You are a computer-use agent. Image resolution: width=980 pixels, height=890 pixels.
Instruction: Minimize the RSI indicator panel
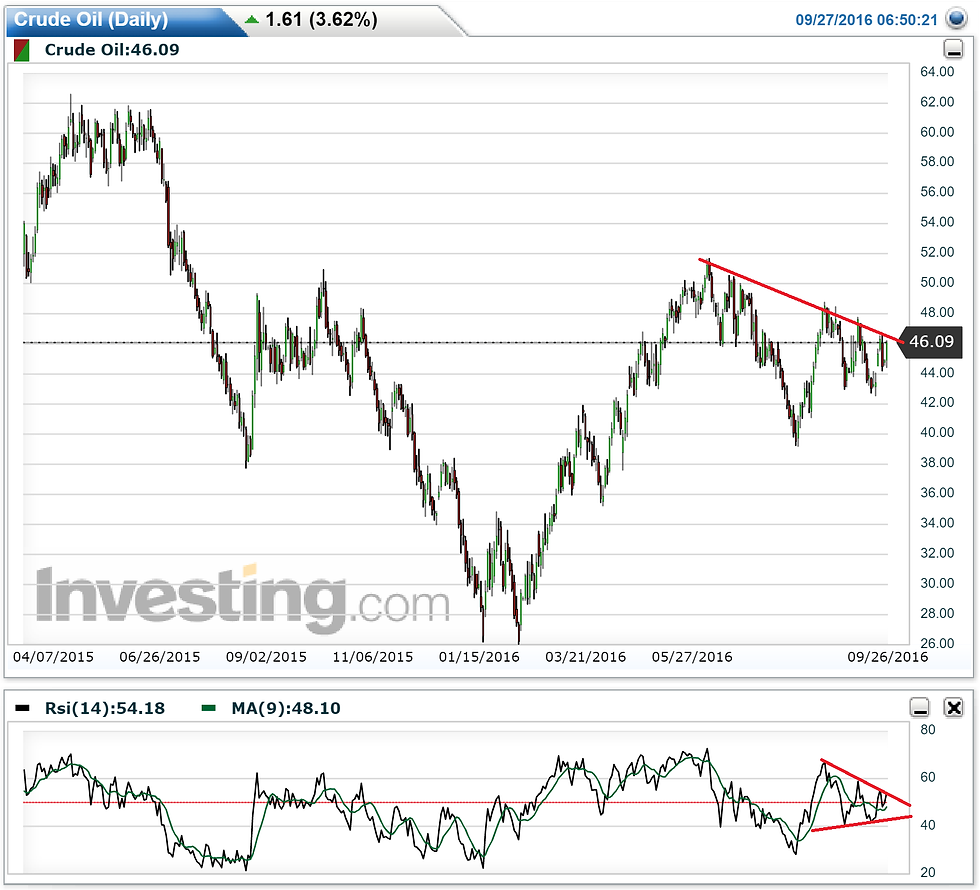920,708
